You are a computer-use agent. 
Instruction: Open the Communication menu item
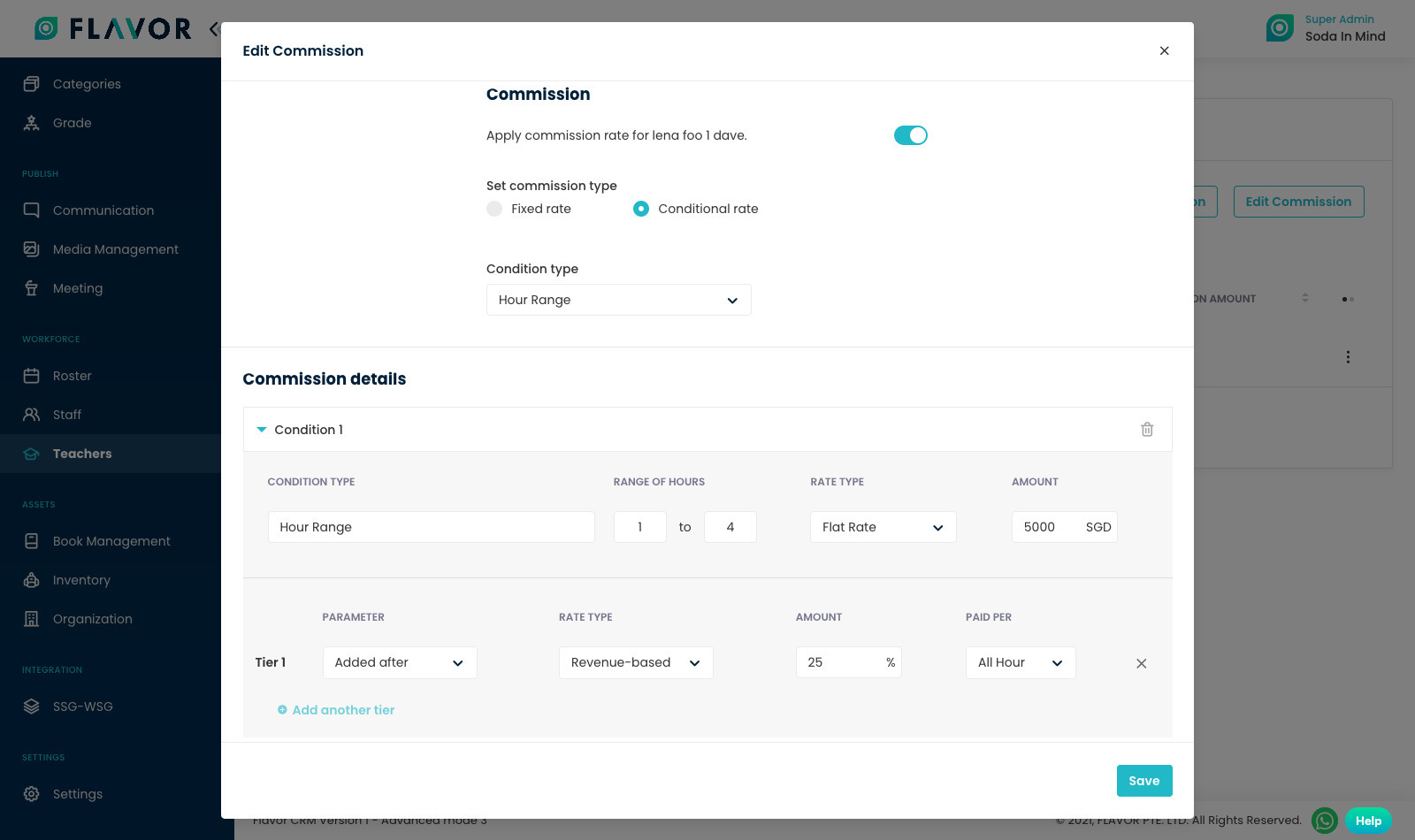click(103, 210)
